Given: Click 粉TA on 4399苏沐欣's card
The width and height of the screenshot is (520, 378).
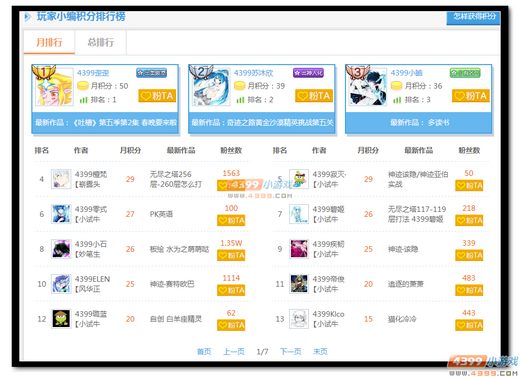Looking at the screenshot, I should pyautogui.click(x=314, y=96).
